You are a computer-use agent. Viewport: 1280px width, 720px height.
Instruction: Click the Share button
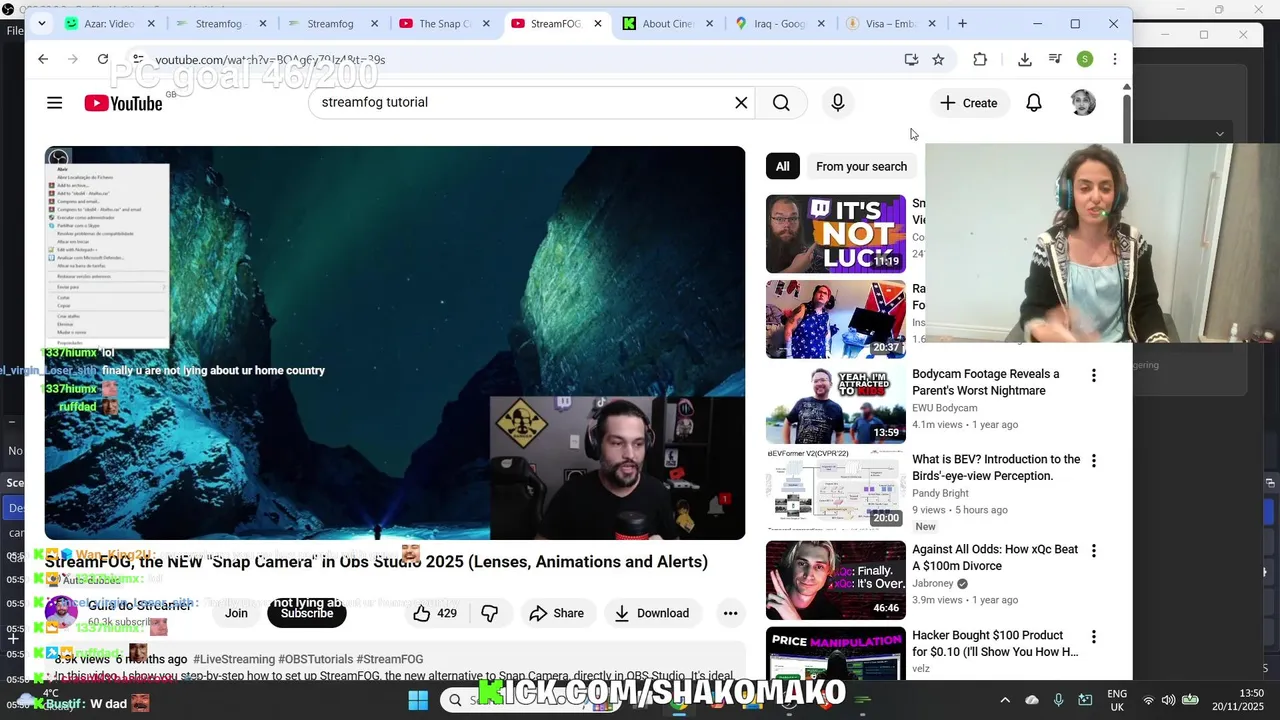556,613
